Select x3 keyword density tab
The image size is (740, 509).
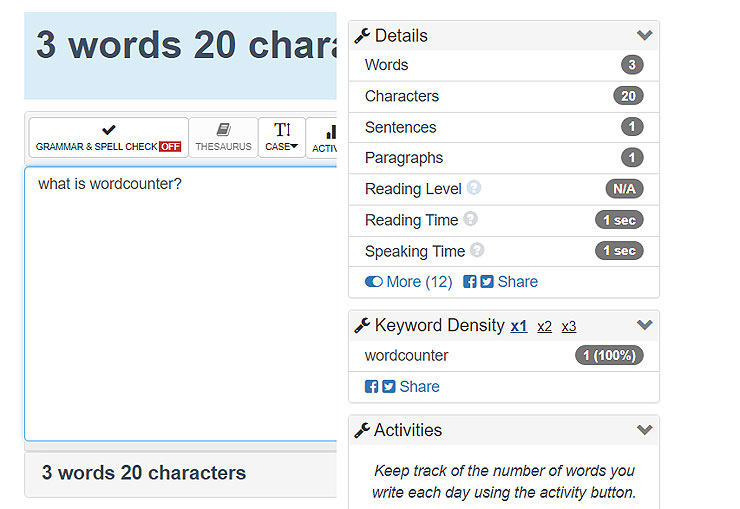tap(569, 326)
